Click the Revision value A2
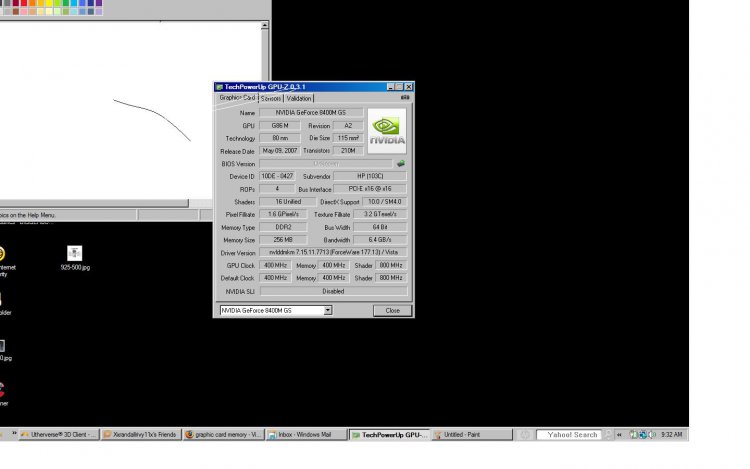Viewport: 750px width, 469px height. (x=348, y=126)
